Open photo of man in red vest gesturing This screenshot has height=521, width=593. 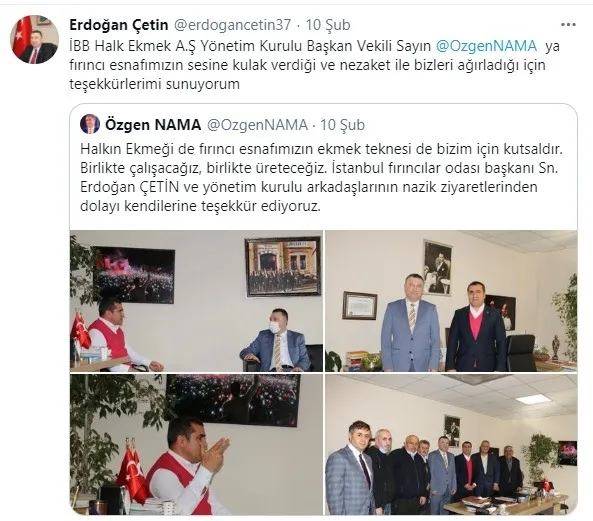[x=196, y=445]
